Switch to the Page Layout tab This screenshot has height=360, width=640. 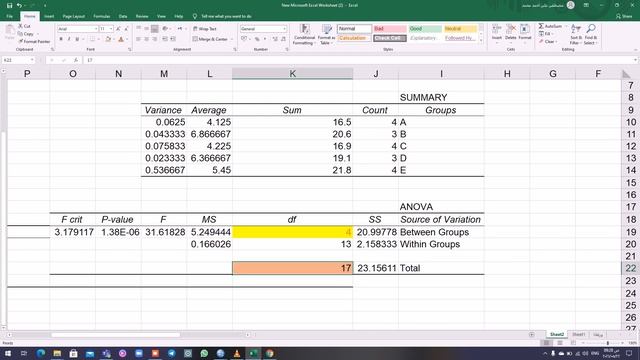click(x=73, y=16)
